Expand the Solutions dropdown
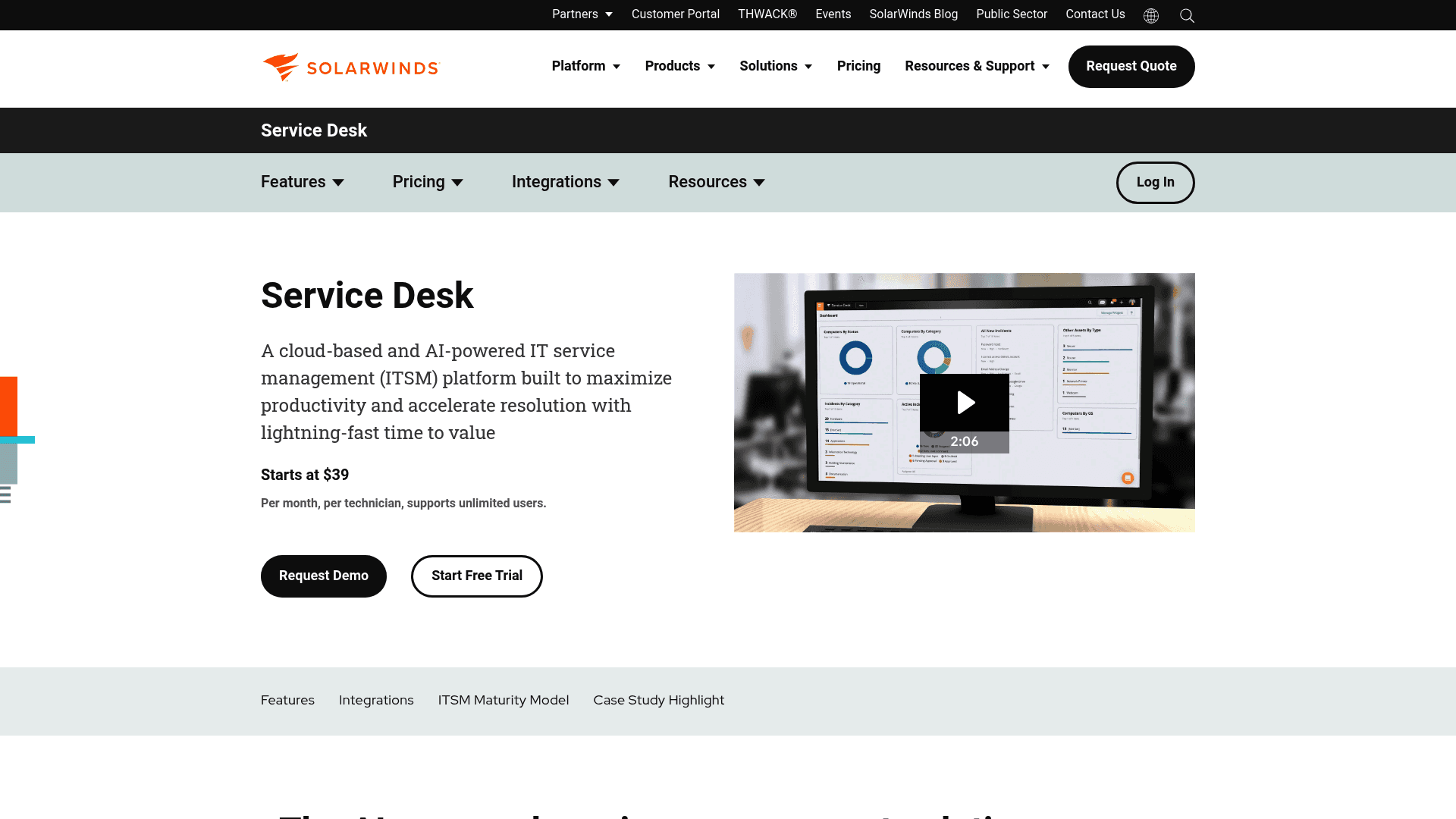1456x819 pixels. tap(775, 66)
